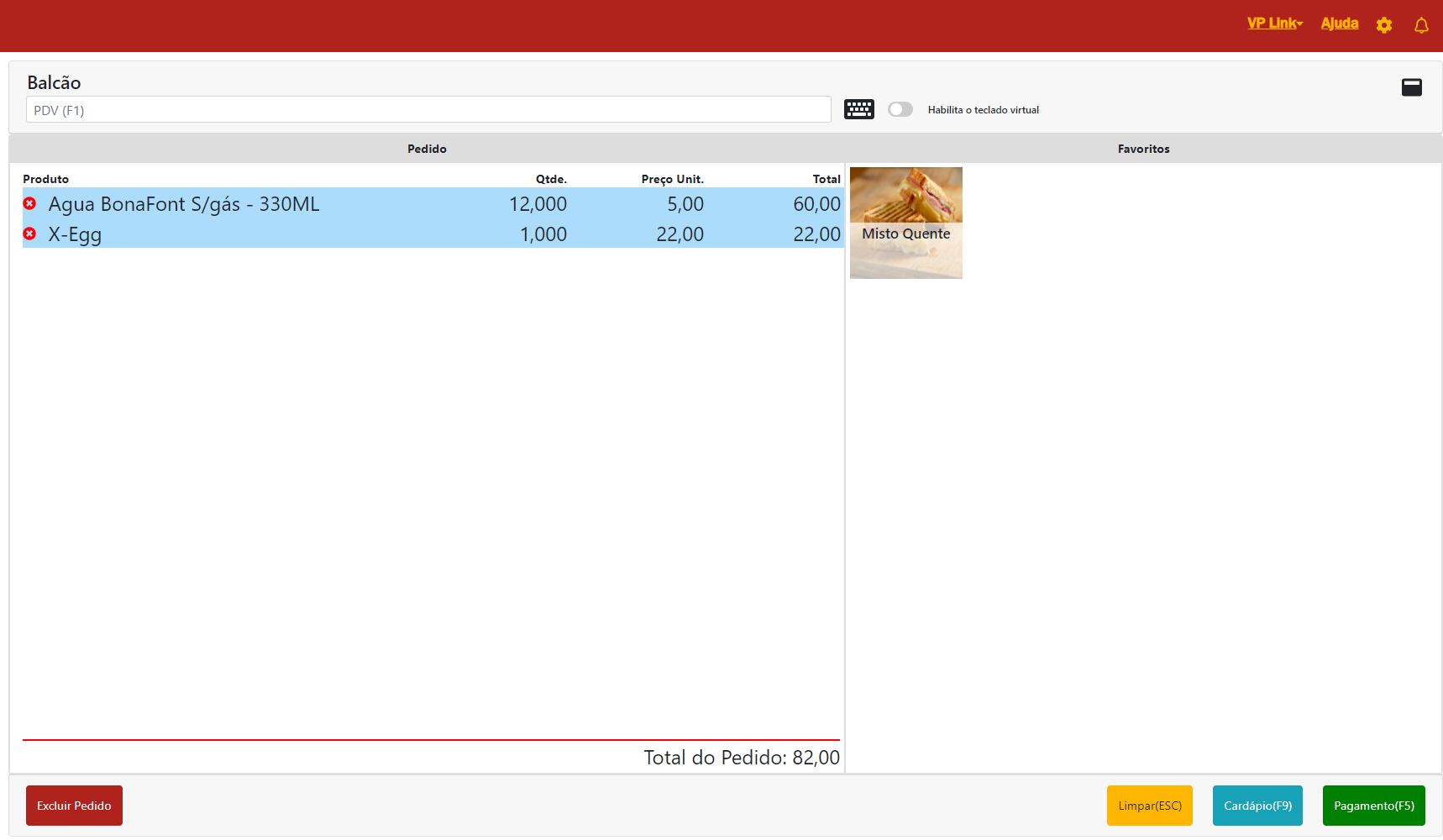The width and height of the screenshot is (1443, 840).
Task: Proceed with Pagamento(F5) button
Action: [1373, 806]
